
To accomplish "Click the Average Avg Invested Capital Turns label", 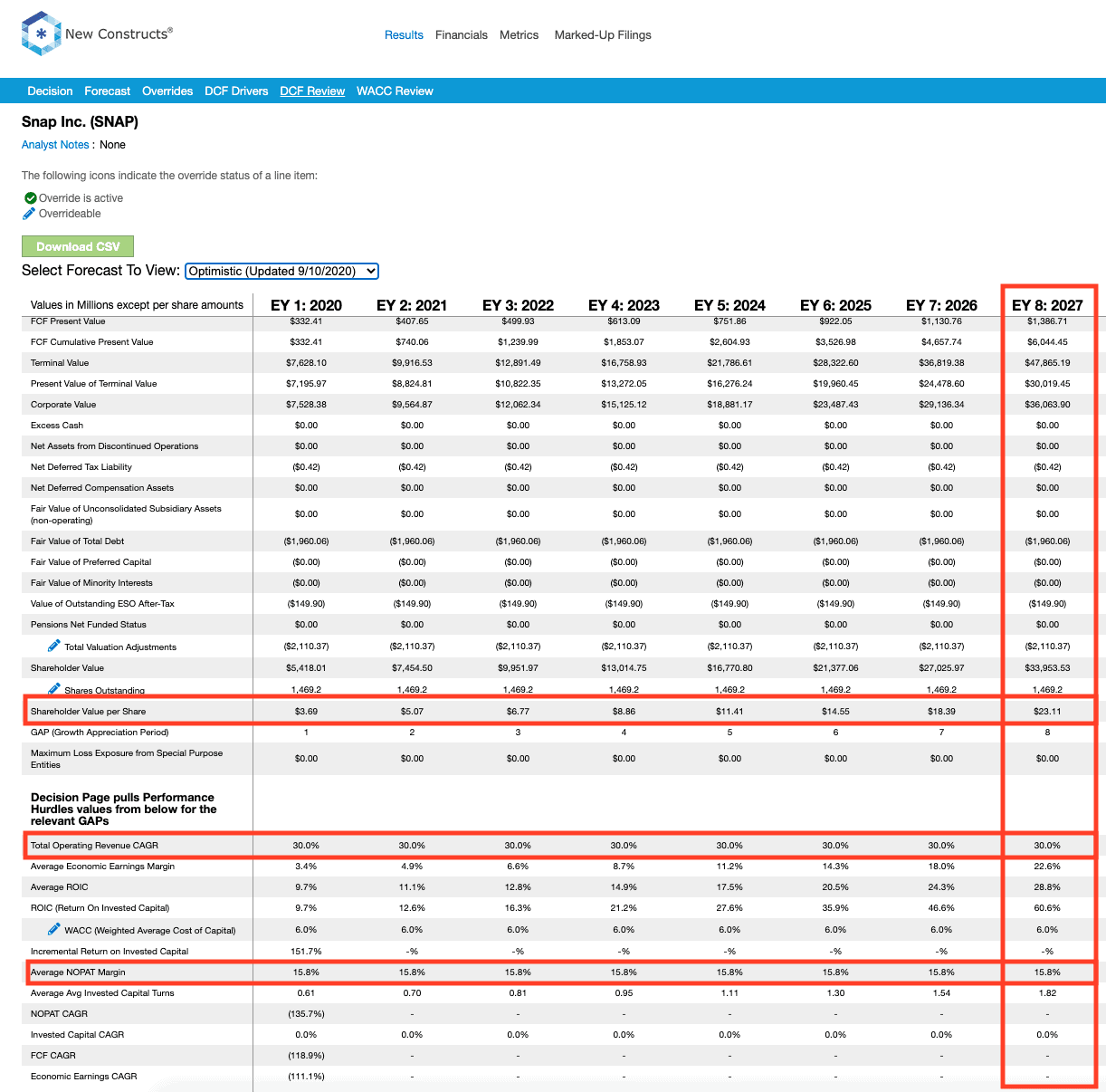I will pyautogui.click(x=102, y=993).
